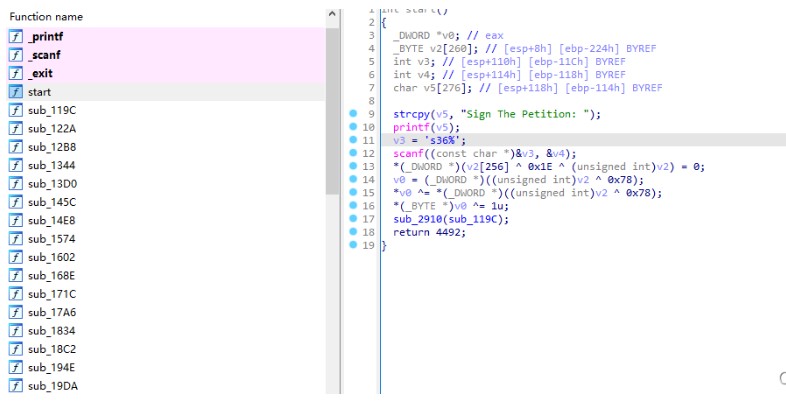Select sub_1344 in function list
Image resolution: width=786 pixels, height=420 pixels.
click(x=166, y=165)
